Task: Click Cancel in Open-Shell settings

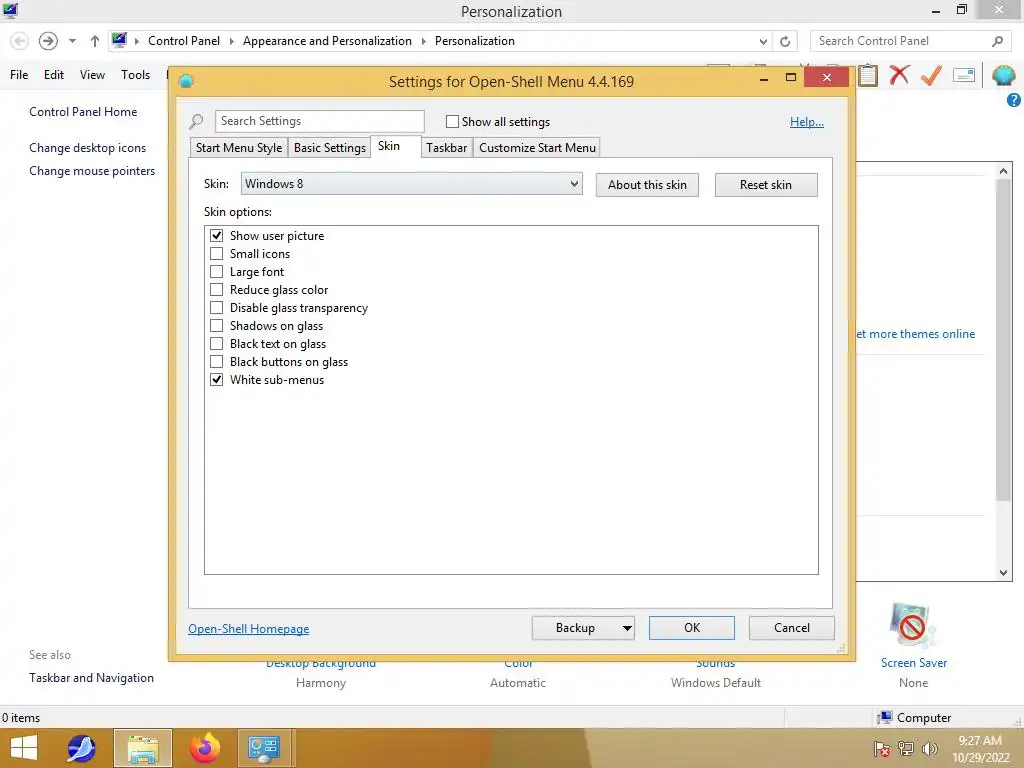Action: pyautogui.click(x=792, y=628)
